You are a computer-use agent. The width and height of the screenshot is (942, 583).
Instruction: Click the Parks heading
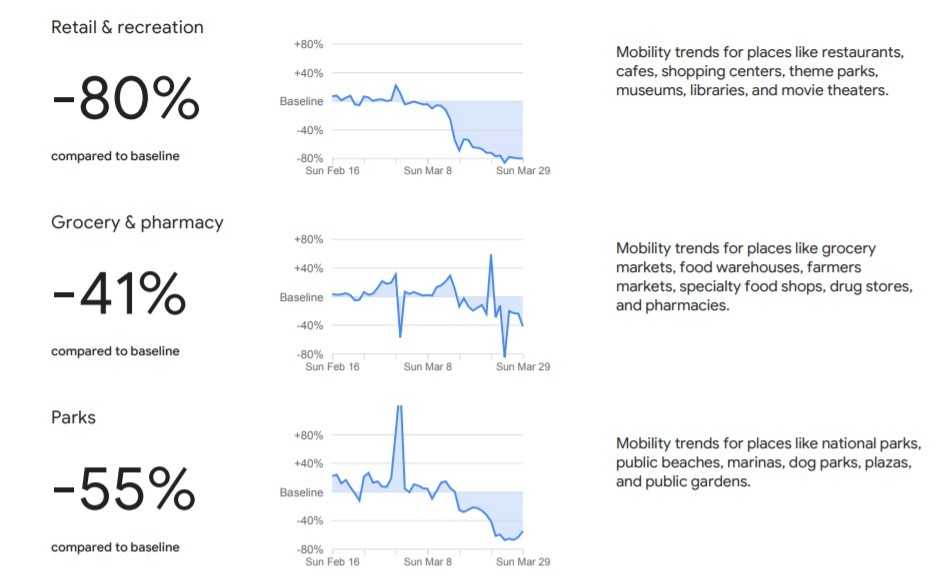(74, 417)
